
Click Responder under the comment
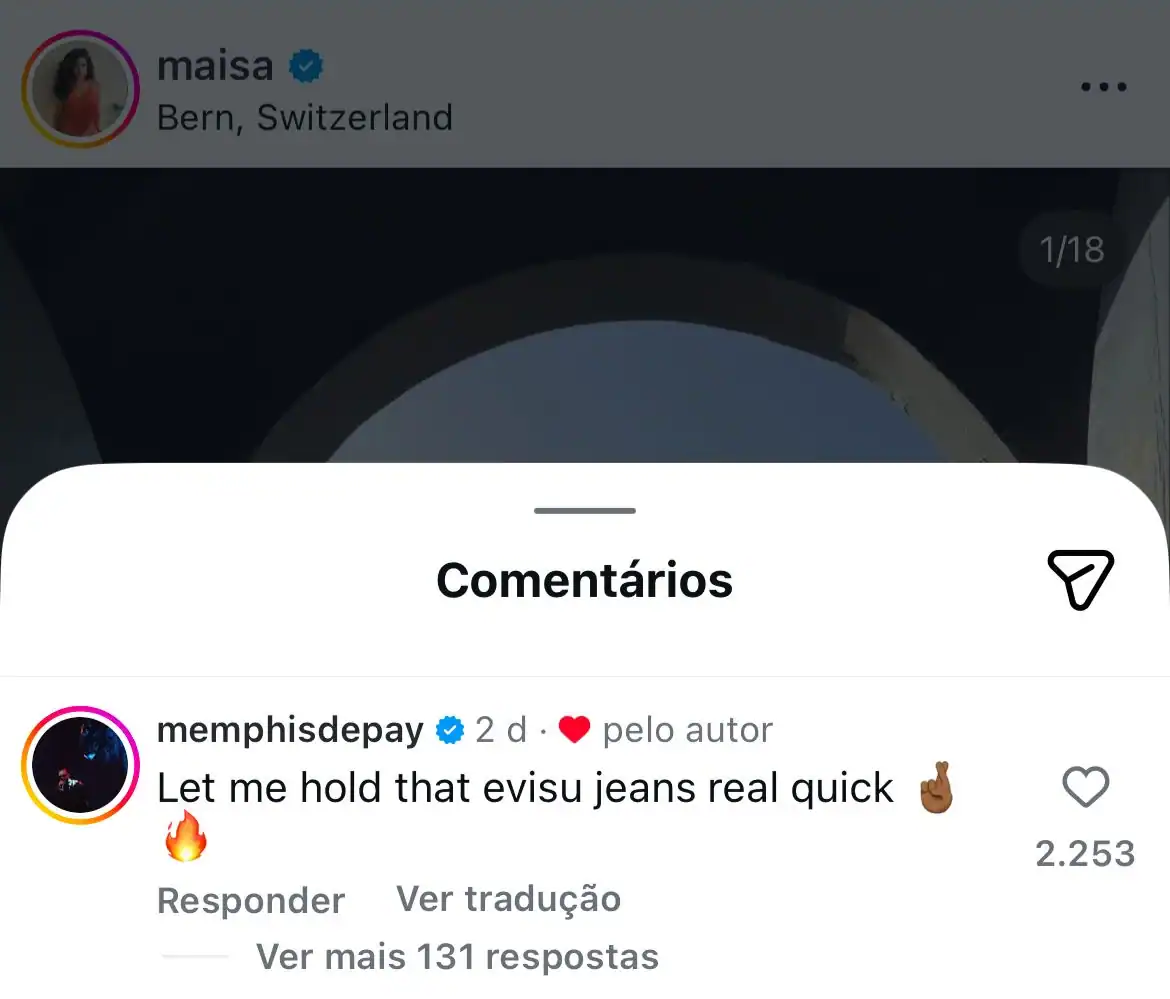click(251, 901)
